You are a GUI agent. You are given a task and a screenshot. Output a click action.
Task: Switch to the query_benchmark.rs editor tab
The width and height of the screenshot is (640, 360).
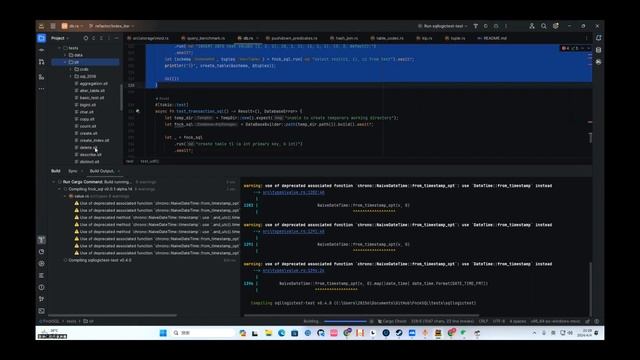click(x=203, y=38)
